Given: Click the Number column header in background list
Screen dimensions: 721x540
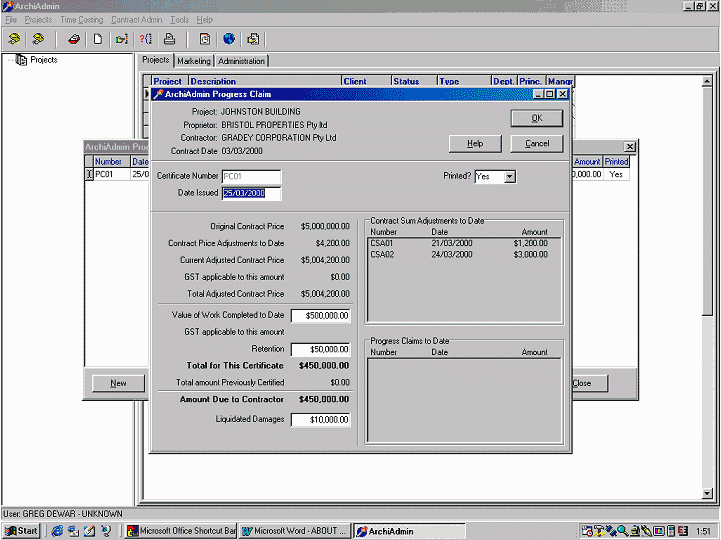Looking at the screenshot, I should (112, 161).
